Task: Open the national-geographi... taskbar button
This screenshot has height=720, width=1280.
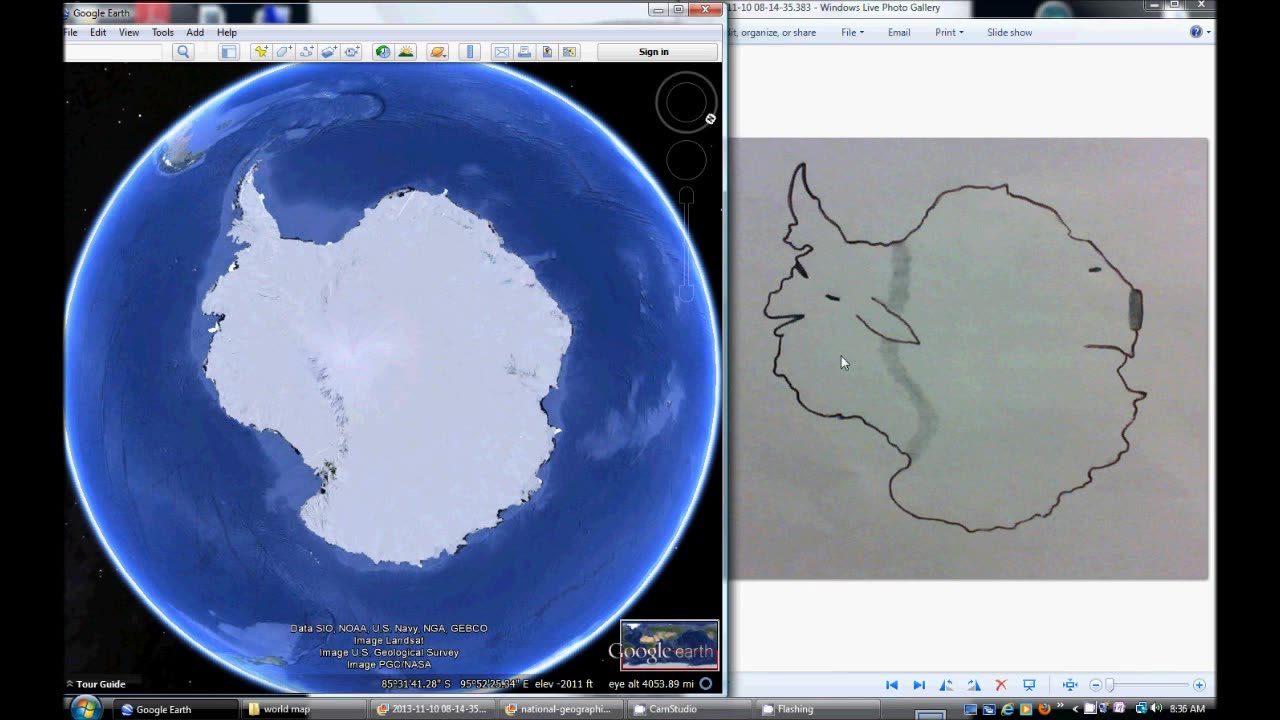Action: click(563, 709)
